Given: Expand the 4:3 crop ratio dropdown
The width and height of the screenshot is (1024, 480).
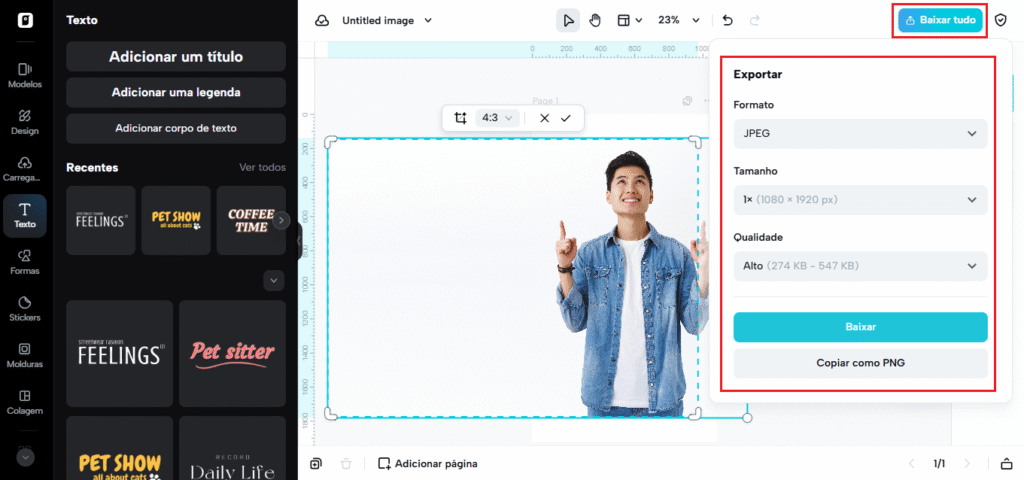Looking at the screenshot, I should pos(497,118).
